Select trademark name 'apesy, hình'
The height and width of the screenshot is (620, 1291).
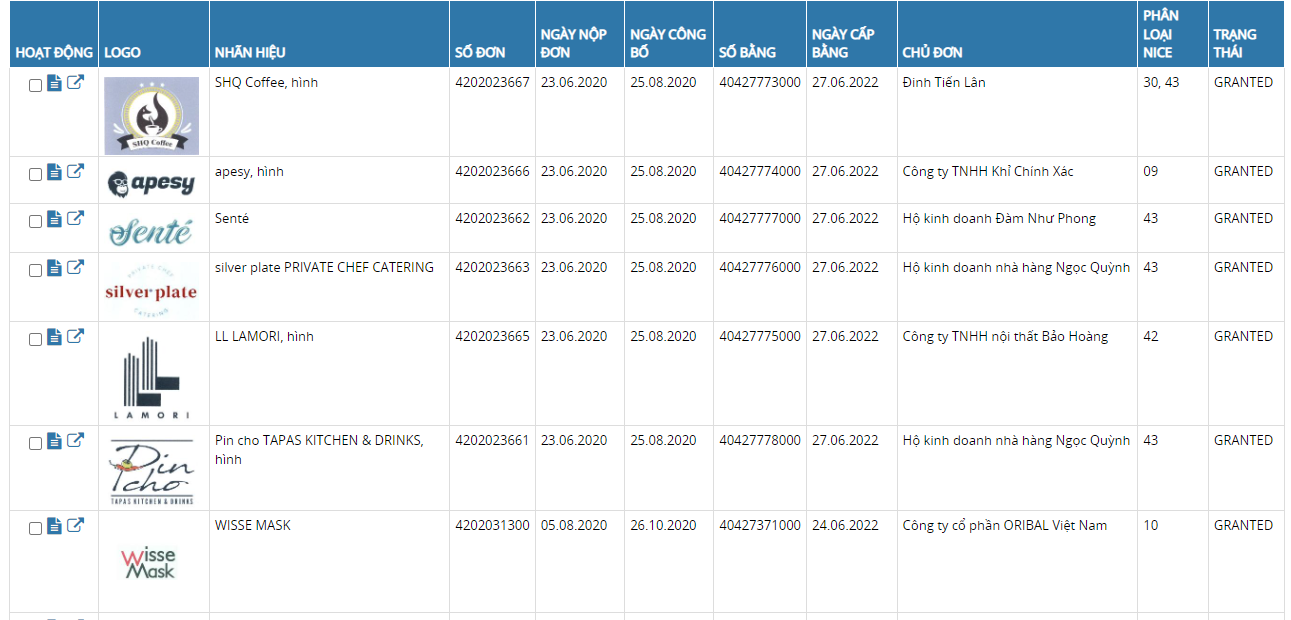[249, 172]
